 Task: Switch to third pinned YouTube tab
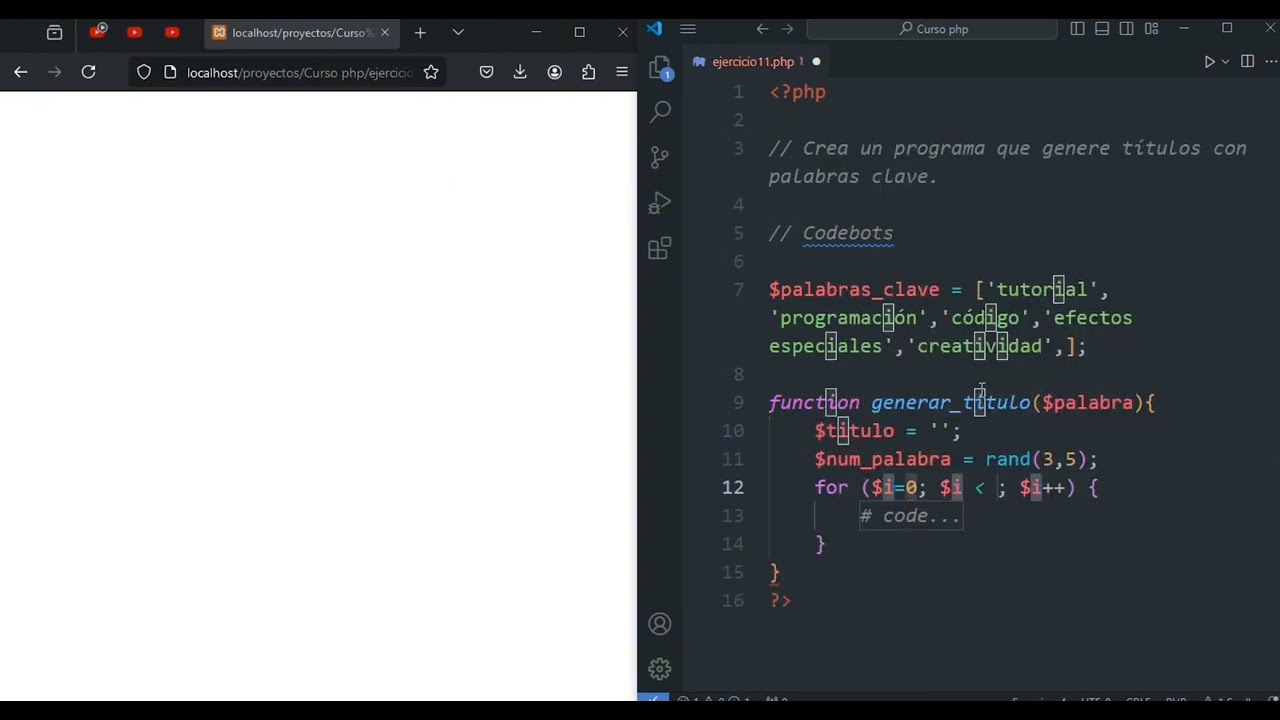pos(172,33)
